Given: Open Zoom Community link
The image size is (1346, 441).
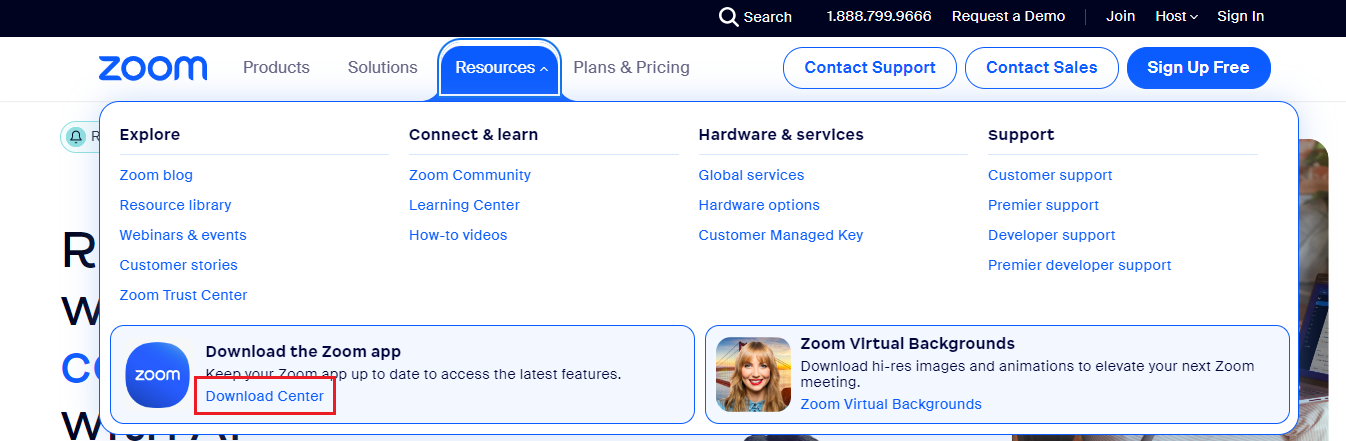Looking at the screenshot, I should click(470, 175).
